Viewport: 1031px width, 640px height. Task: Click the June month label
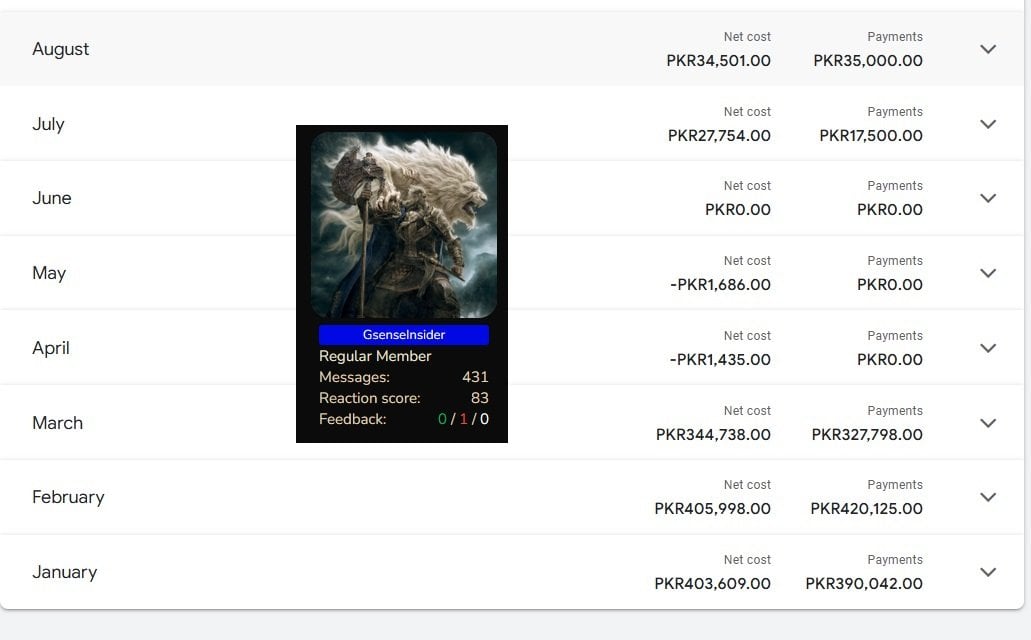tap(51, 198)
